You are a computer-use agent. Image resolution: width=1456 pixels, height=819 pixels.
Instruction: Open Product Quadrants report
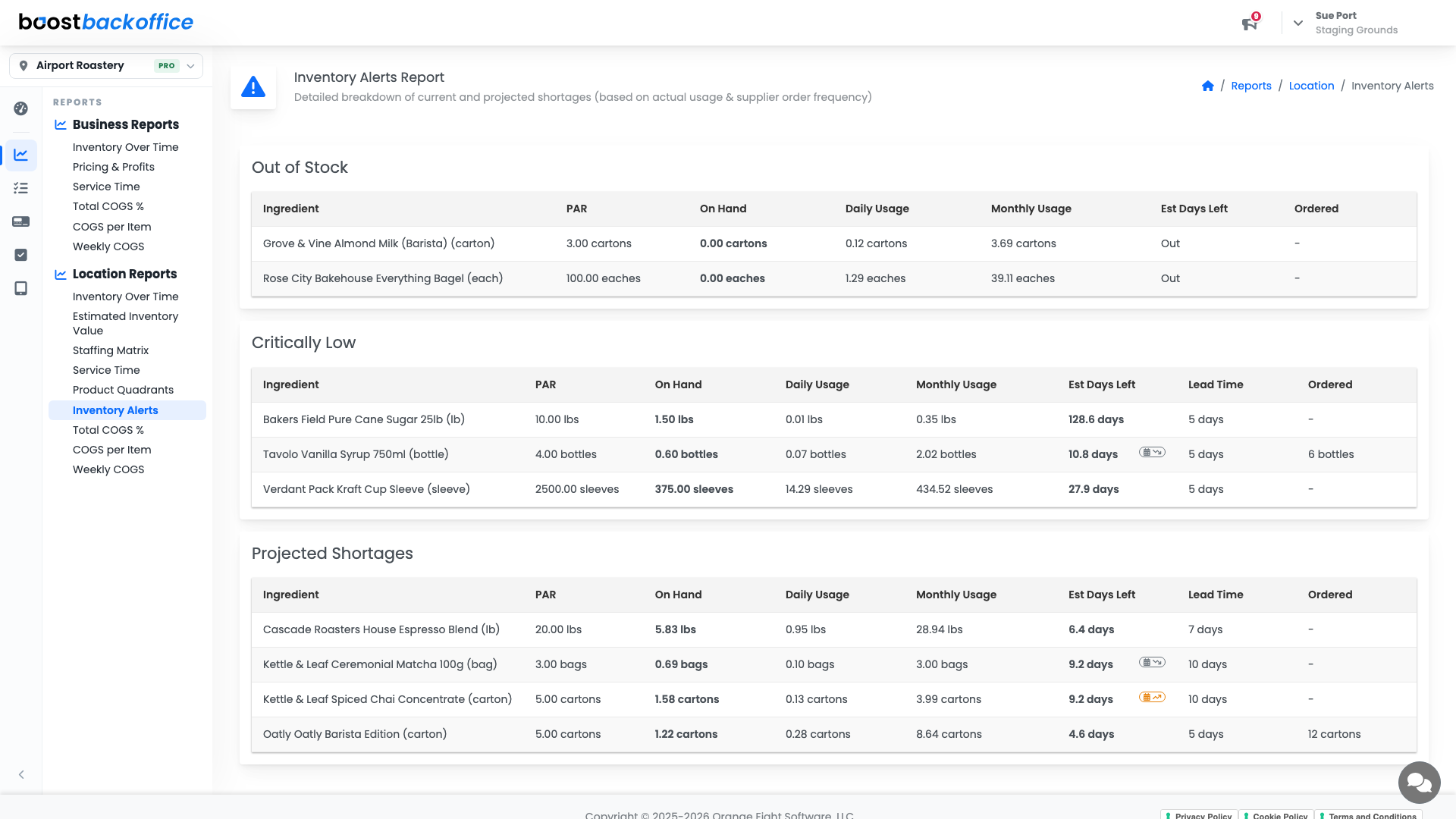point(123,390)
